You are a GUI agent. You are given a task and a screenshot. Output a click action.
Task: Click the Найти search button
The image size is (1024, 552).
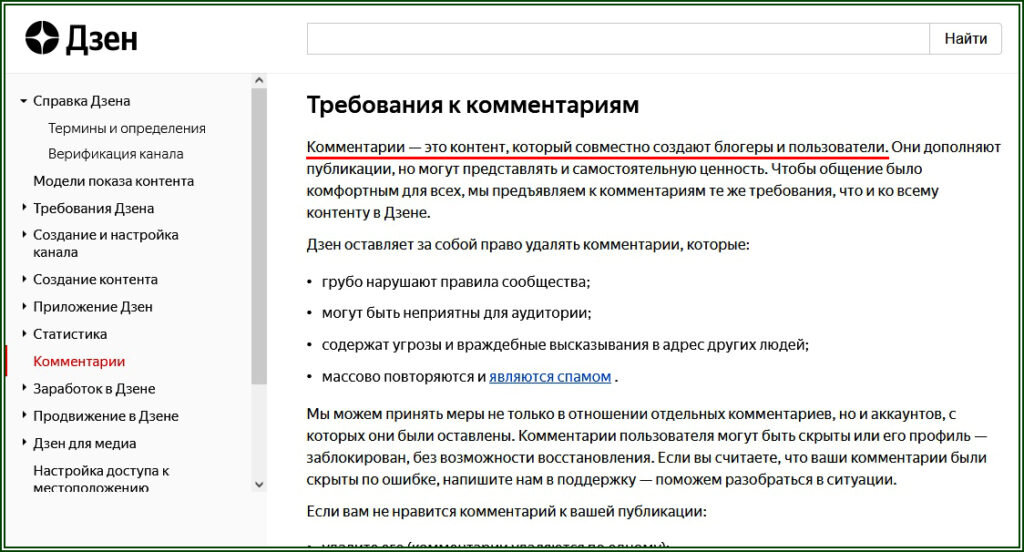(965, 39)
